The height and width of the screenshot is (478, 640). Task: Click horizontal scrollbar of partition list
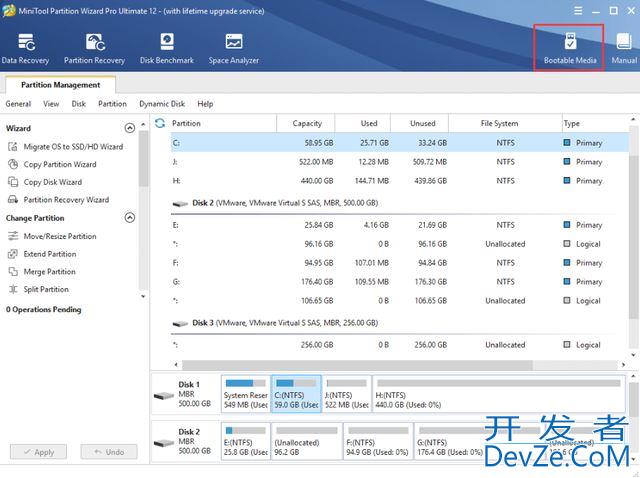[357, 365]
